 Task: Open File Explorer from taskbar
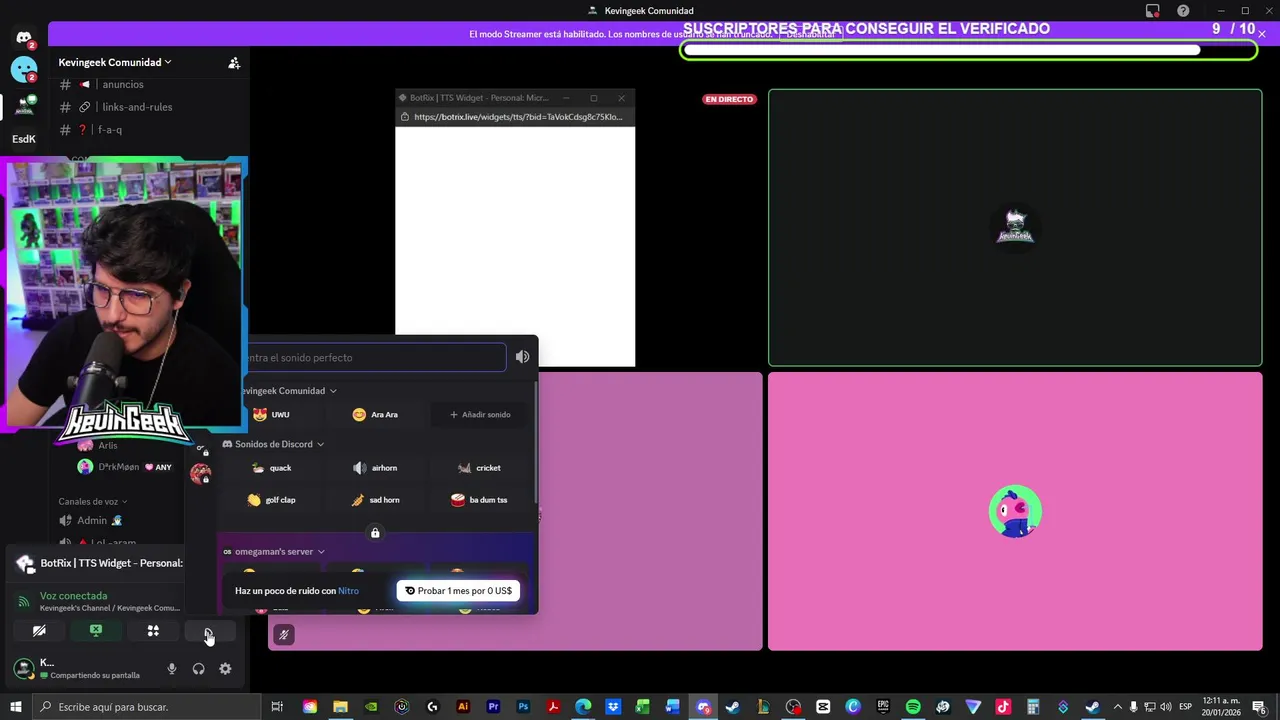(x=340, y=707)
